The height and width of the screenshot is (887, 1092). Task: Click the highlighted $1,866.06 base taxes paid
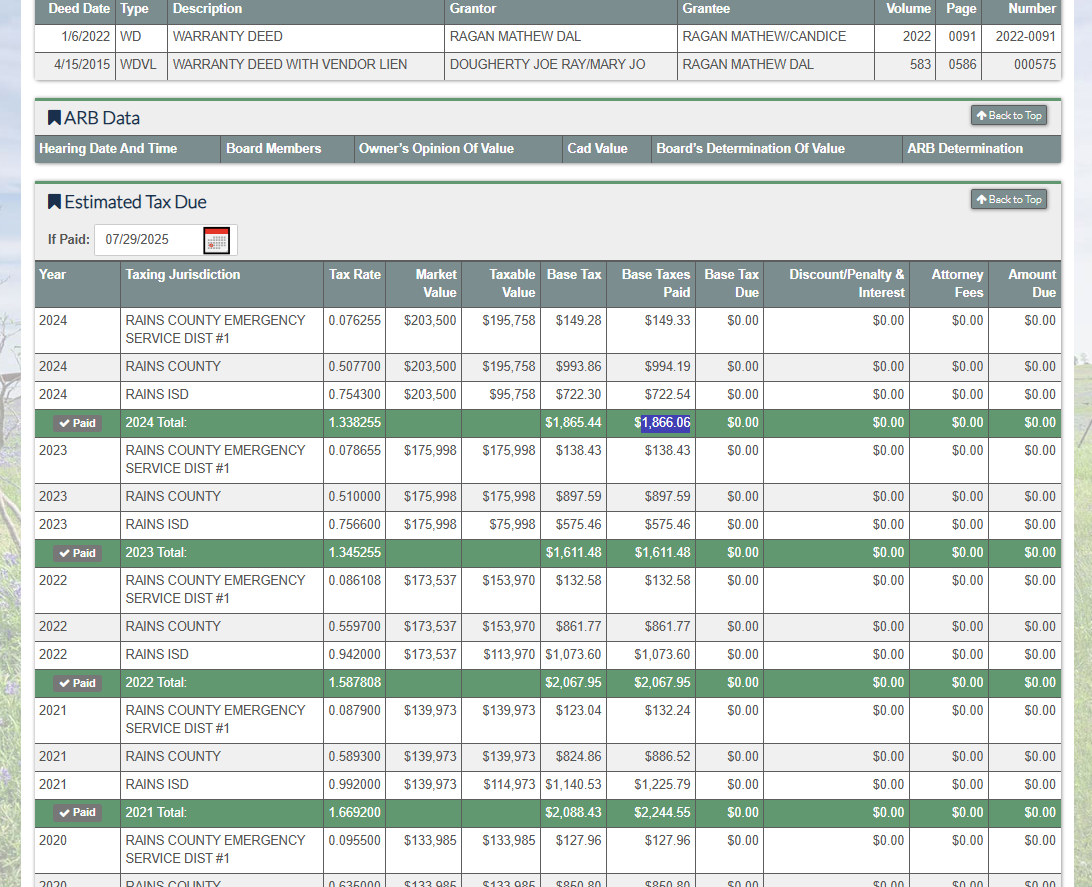[x=665, y=423]
